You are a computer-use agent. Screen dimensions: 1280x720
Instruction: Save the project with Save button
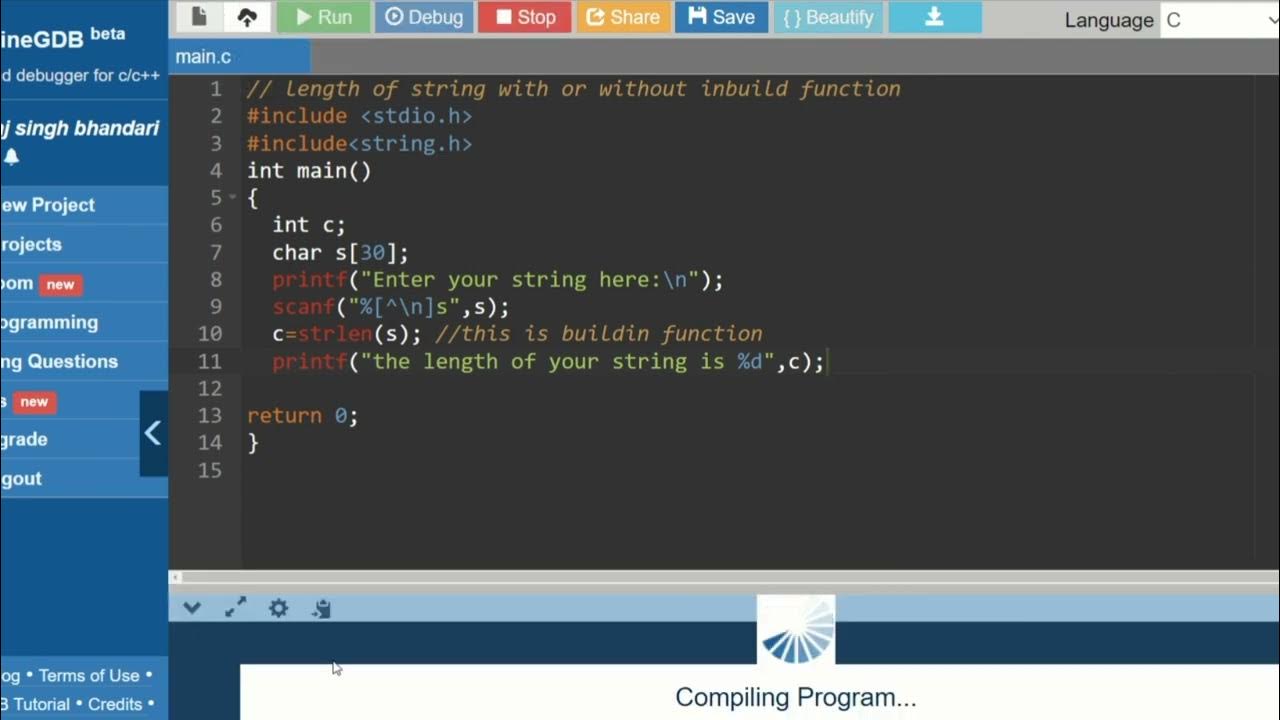point(722,17)
